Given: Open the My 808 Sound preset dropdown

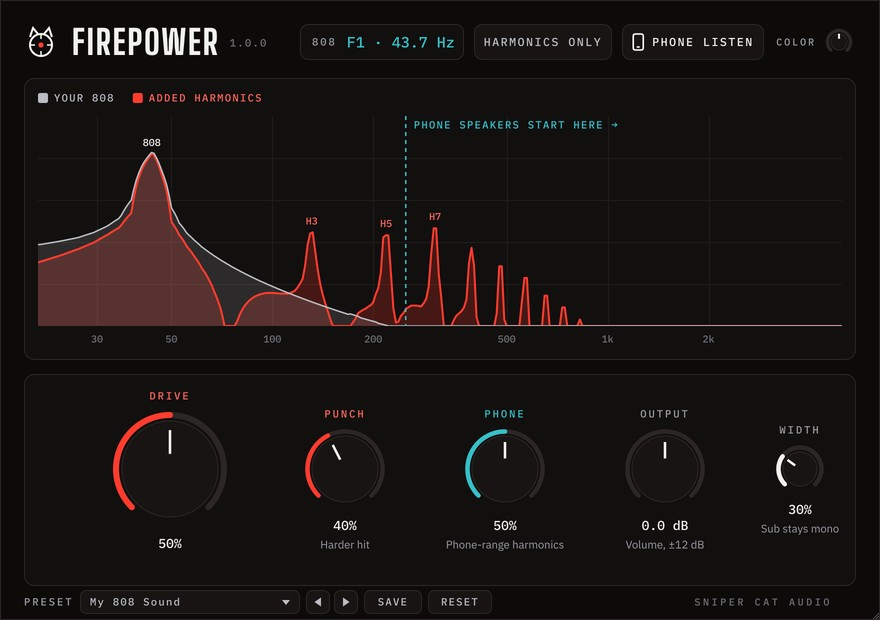Looking at the screenshot, I should coord(190,602).
